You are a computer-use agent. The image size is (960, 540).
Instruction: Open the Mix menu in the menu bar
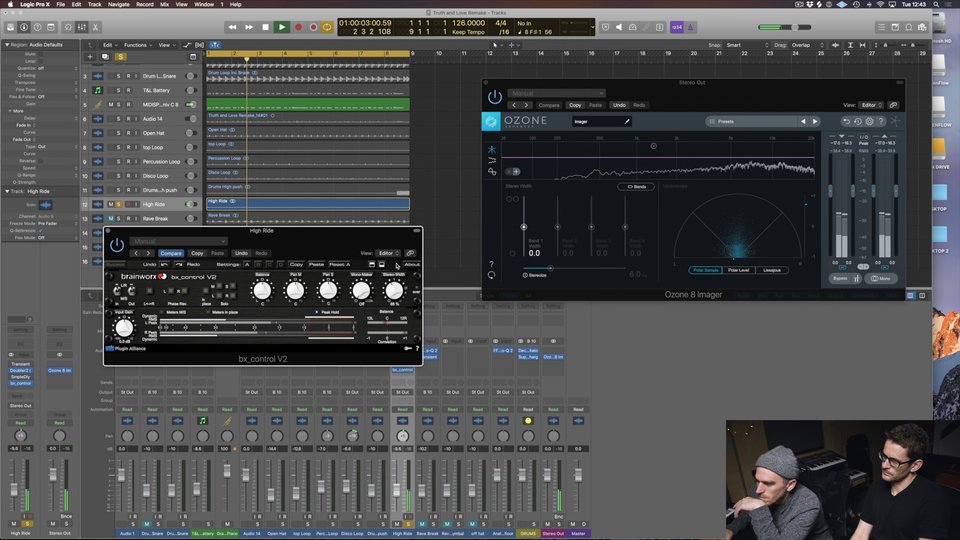click(165, 4)
